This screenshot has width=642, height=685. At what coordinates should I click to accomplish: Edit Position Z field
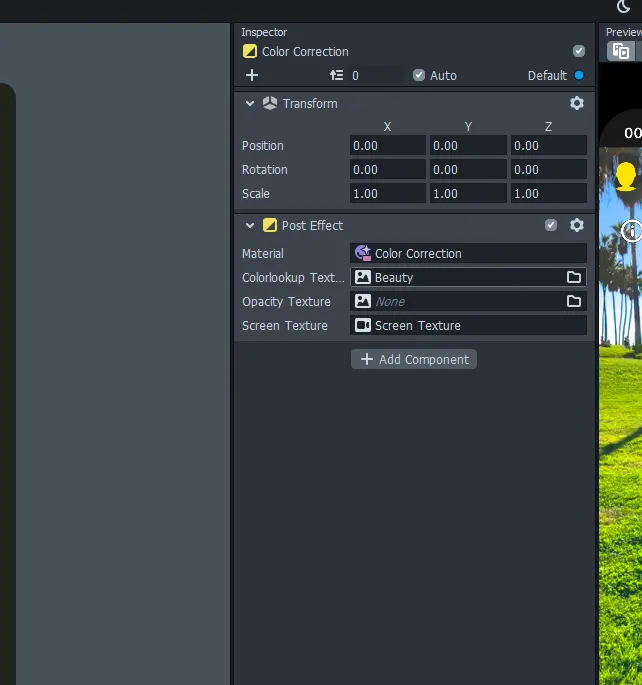pyautogui.click(x=549, y=145)
